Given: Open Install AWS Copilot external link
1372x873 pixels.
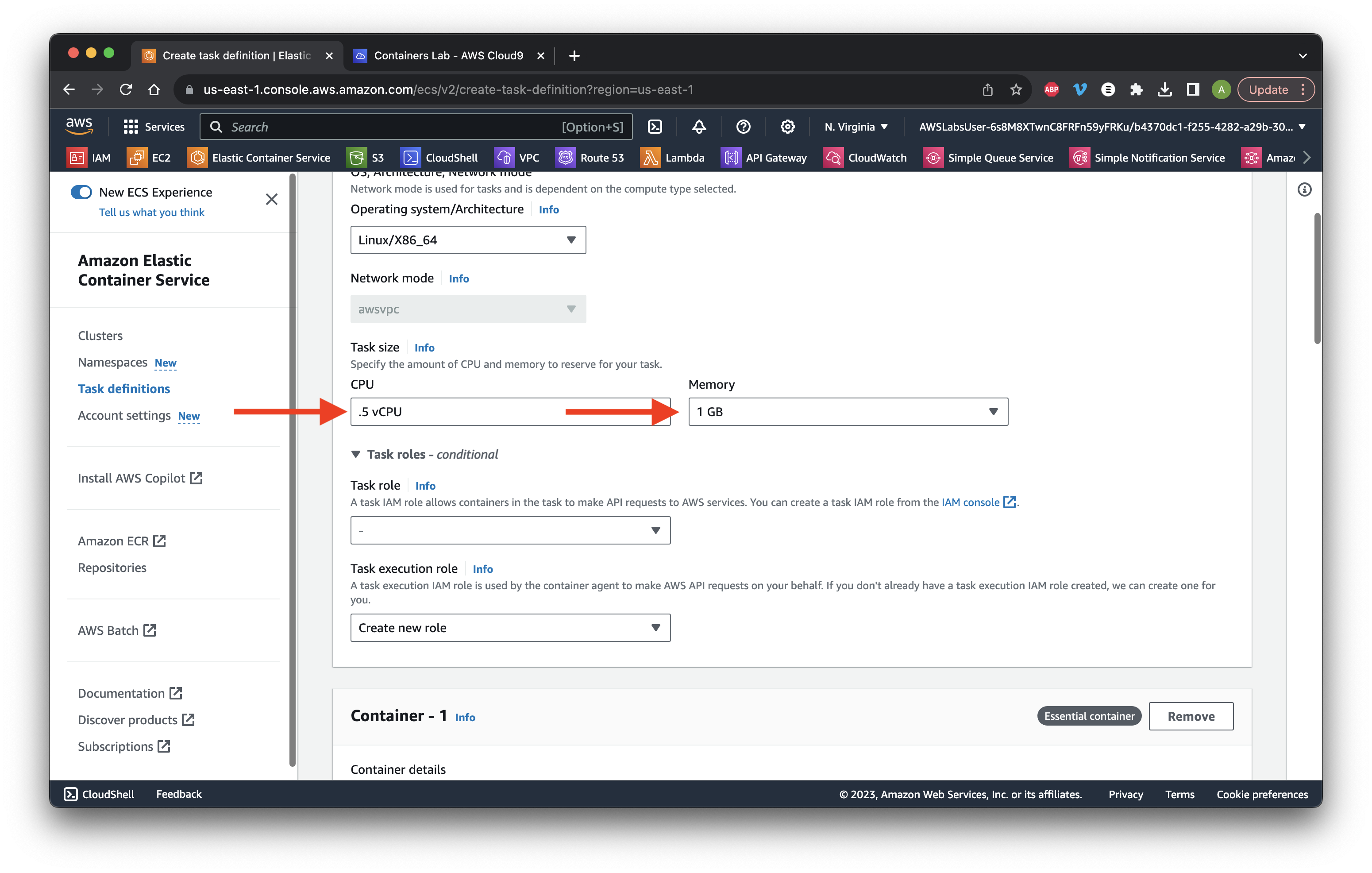Looking at the screenshot, I should [140, 478].
